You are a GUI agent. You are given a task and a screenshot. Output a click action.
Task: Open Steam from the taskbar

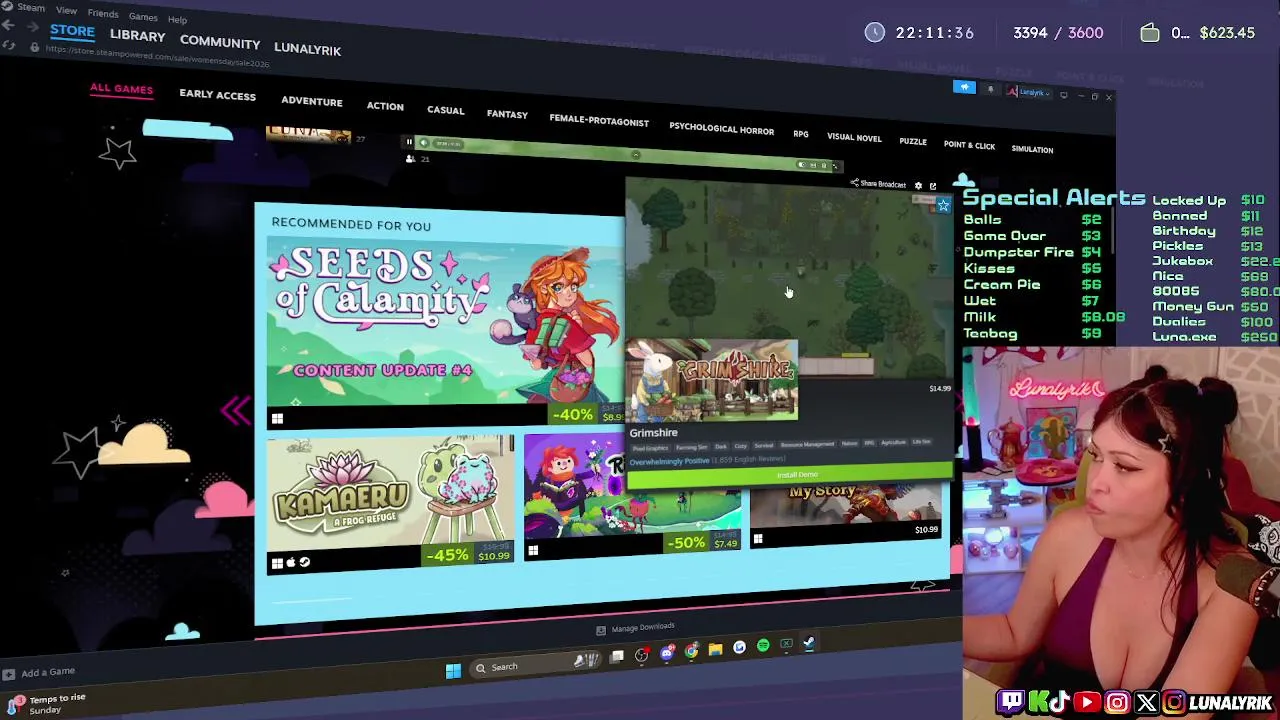[x=808, y=644]
